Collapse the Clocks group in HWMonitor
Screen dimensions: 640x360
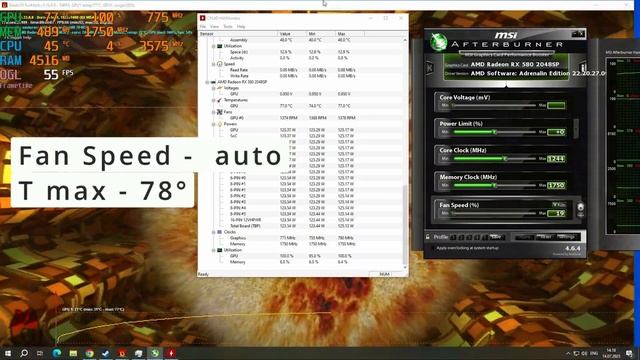point(213,232)
